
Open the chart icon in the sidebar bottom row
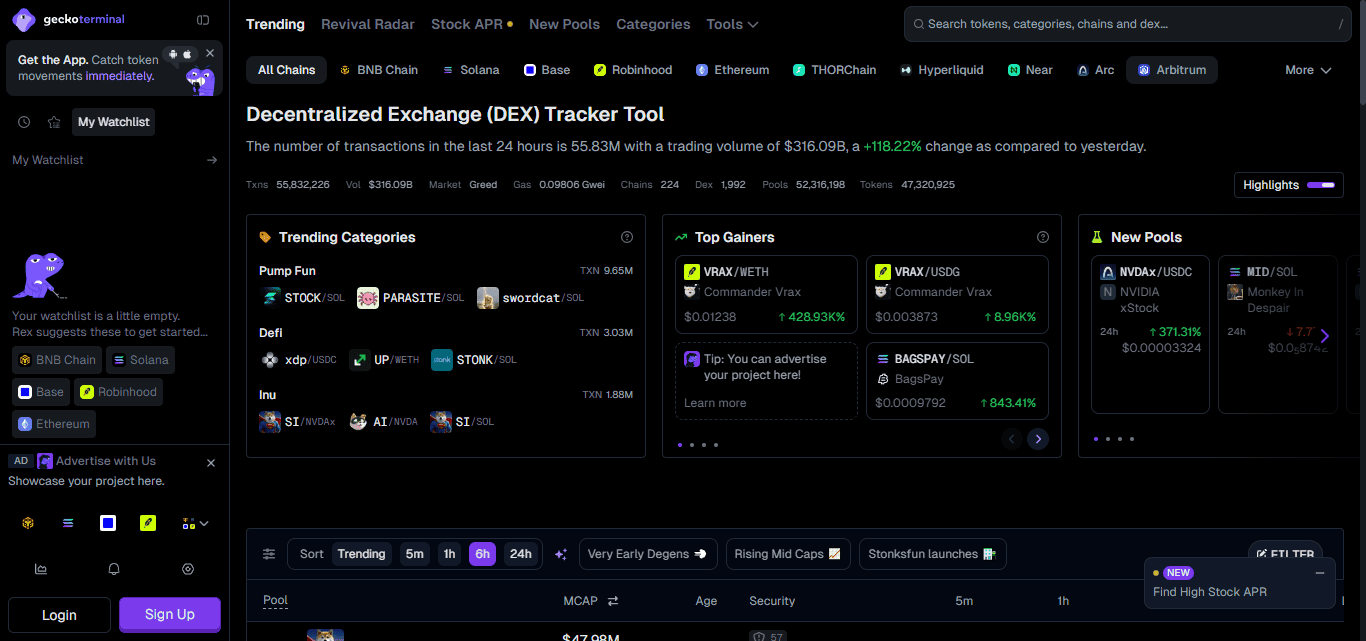(41, 569)
